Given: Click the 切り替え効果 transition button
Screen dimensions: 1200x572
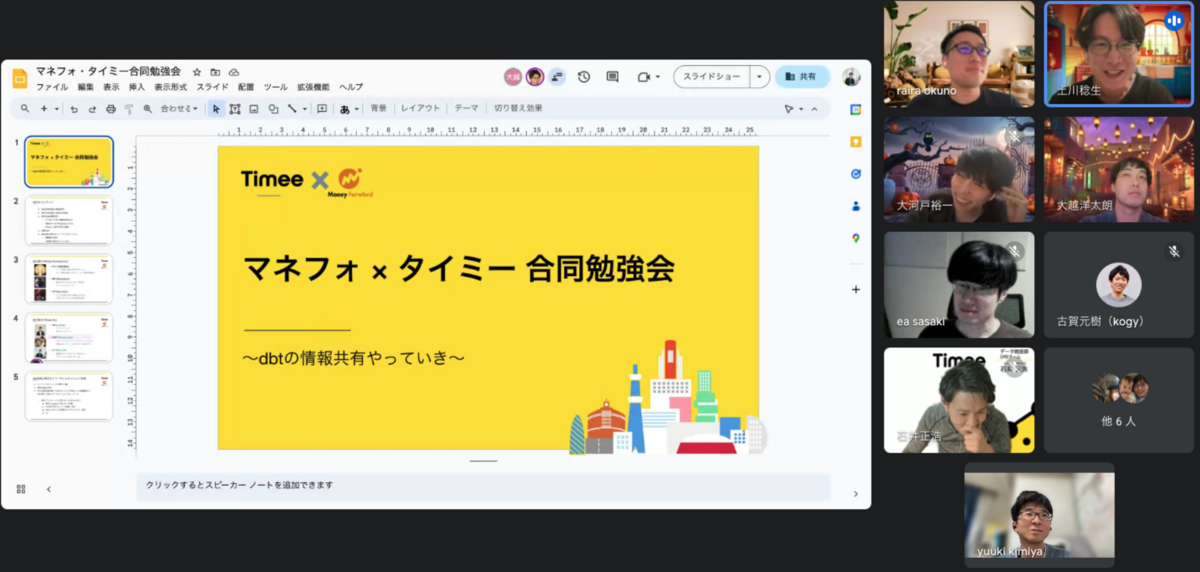Looking at the screenshot, I should tap(518, 108).
